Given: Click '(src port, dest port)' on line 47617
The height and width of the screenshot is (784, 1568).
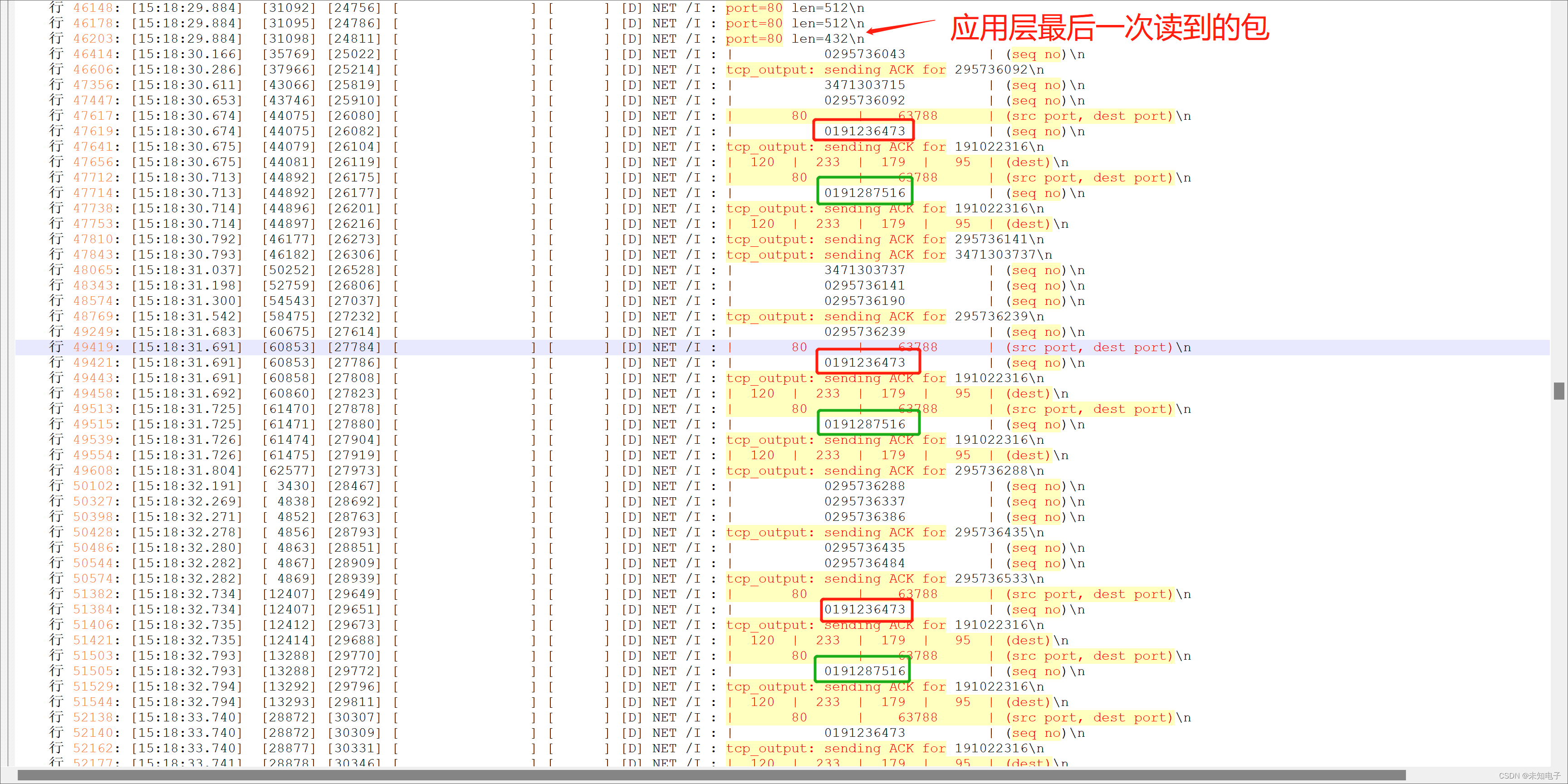Looking at the screenshot, I should [1088, 116].
